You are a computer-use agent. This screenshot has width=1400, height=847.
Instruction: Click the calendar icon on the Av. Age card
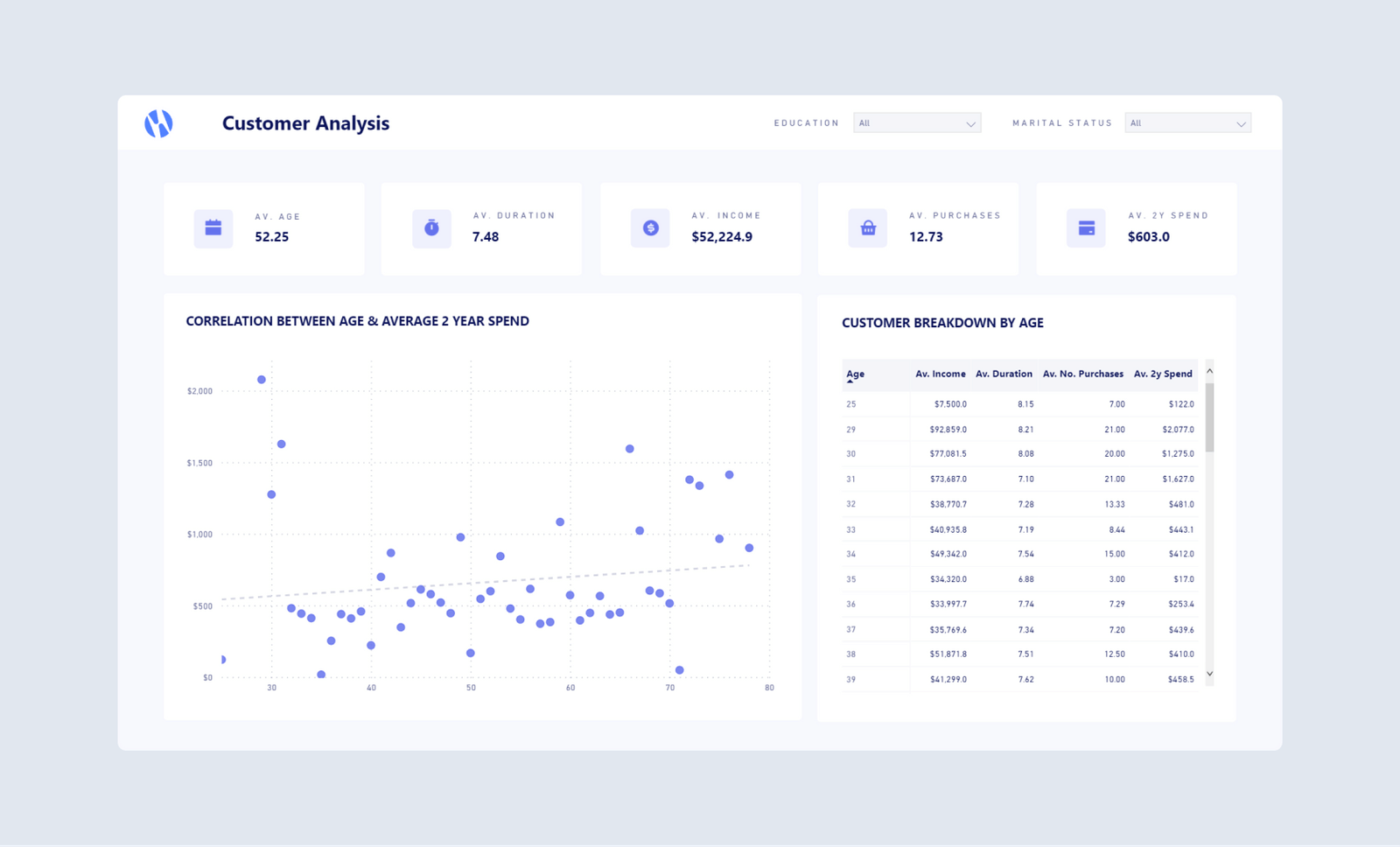coord(213,227)
